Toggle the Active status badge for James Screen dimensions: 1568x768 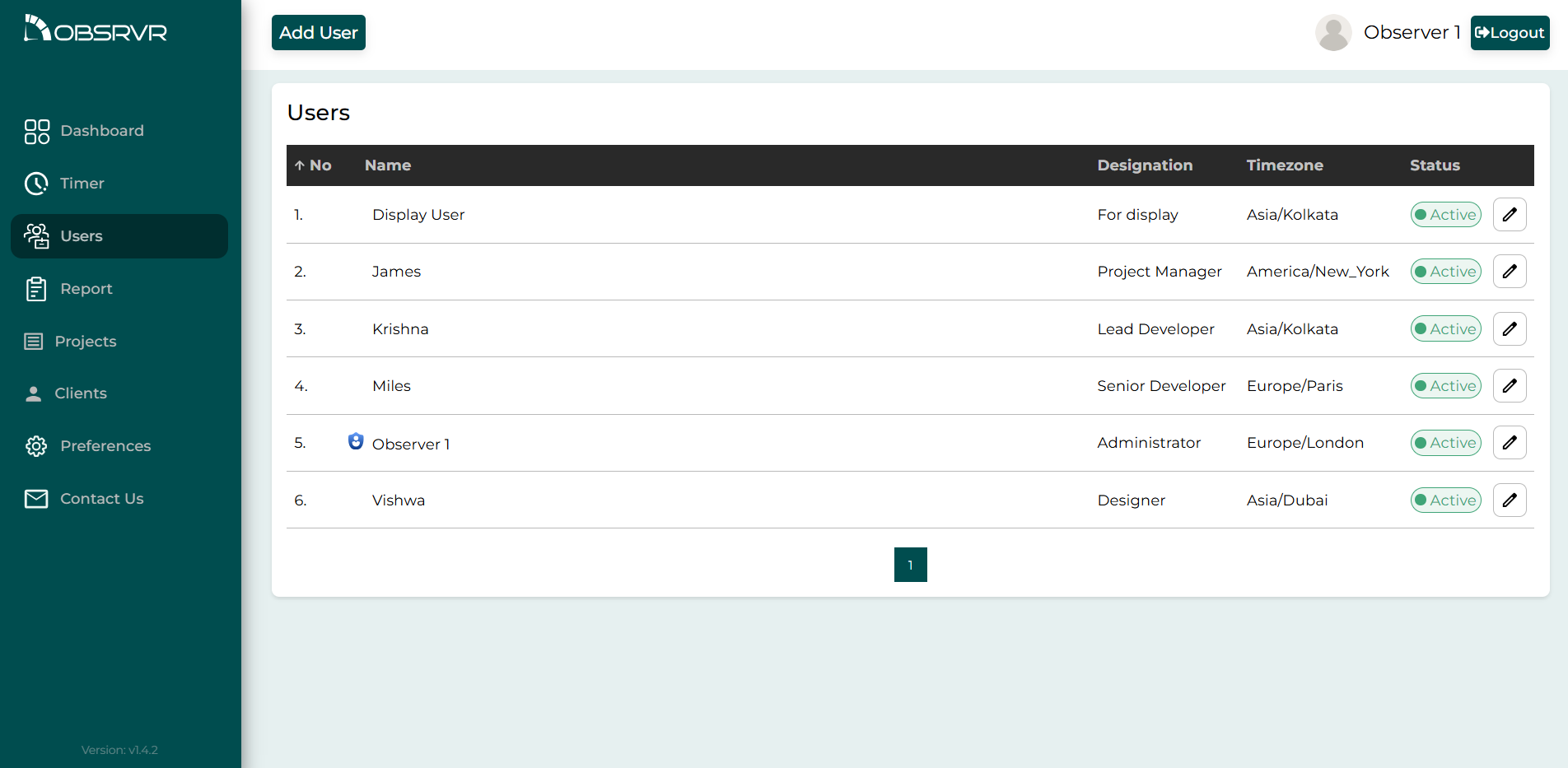click(1445, 272)
